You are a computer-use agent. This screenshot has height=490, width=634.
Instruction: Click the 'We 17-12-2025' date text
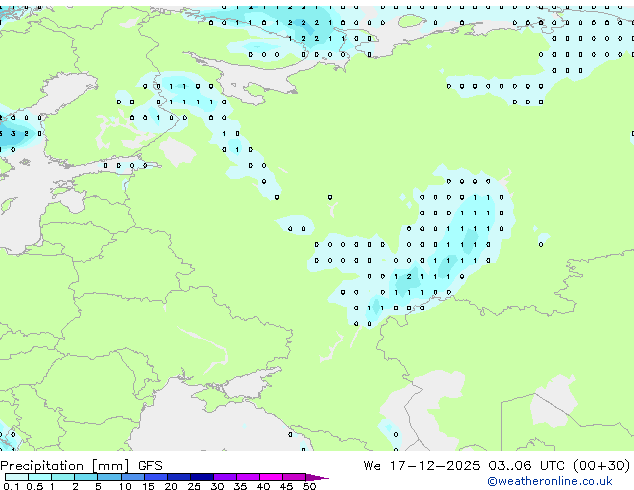coord(422,466)
